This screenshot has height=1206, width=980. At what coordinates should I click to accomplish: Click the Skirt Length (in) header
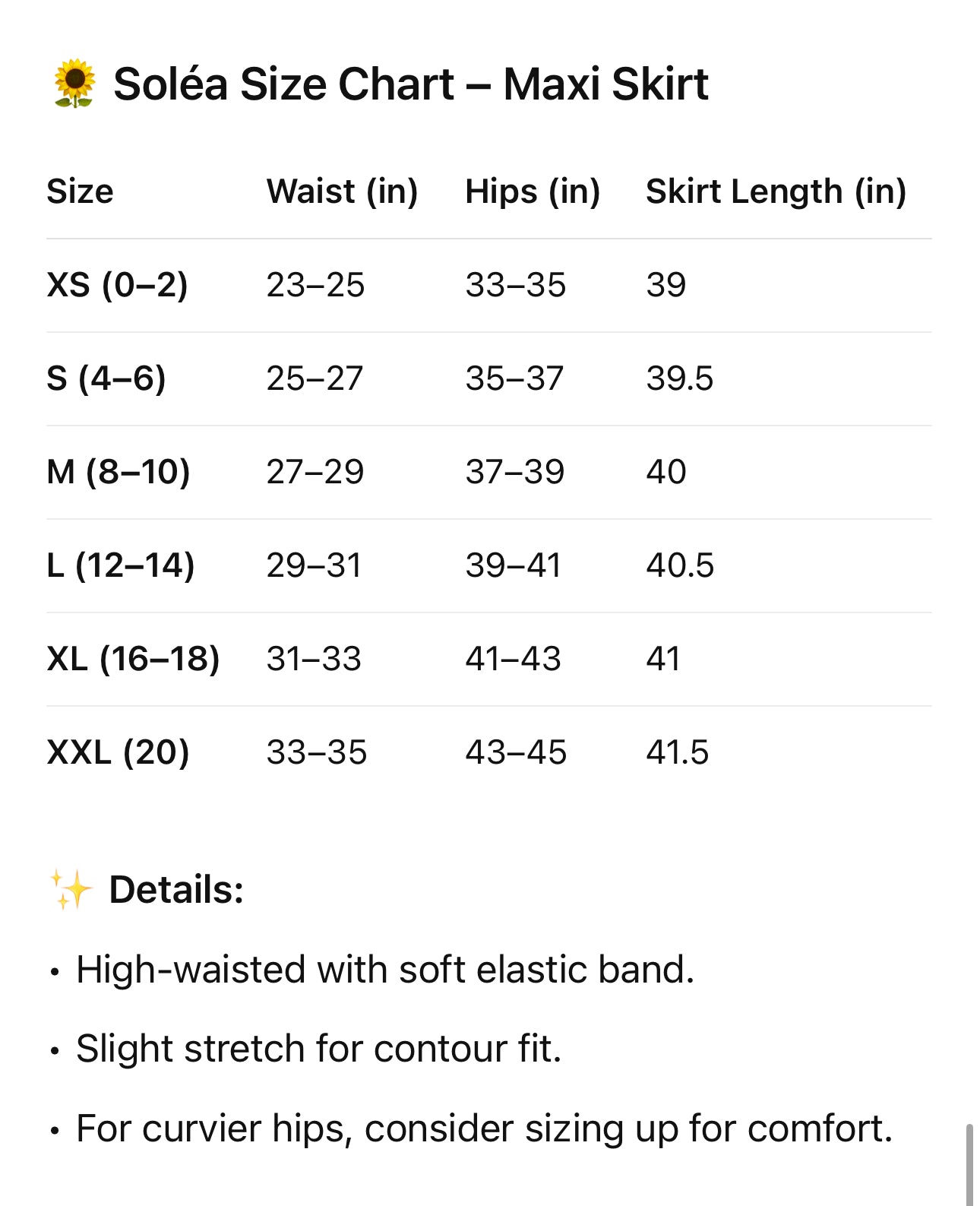tap(776, 192)
